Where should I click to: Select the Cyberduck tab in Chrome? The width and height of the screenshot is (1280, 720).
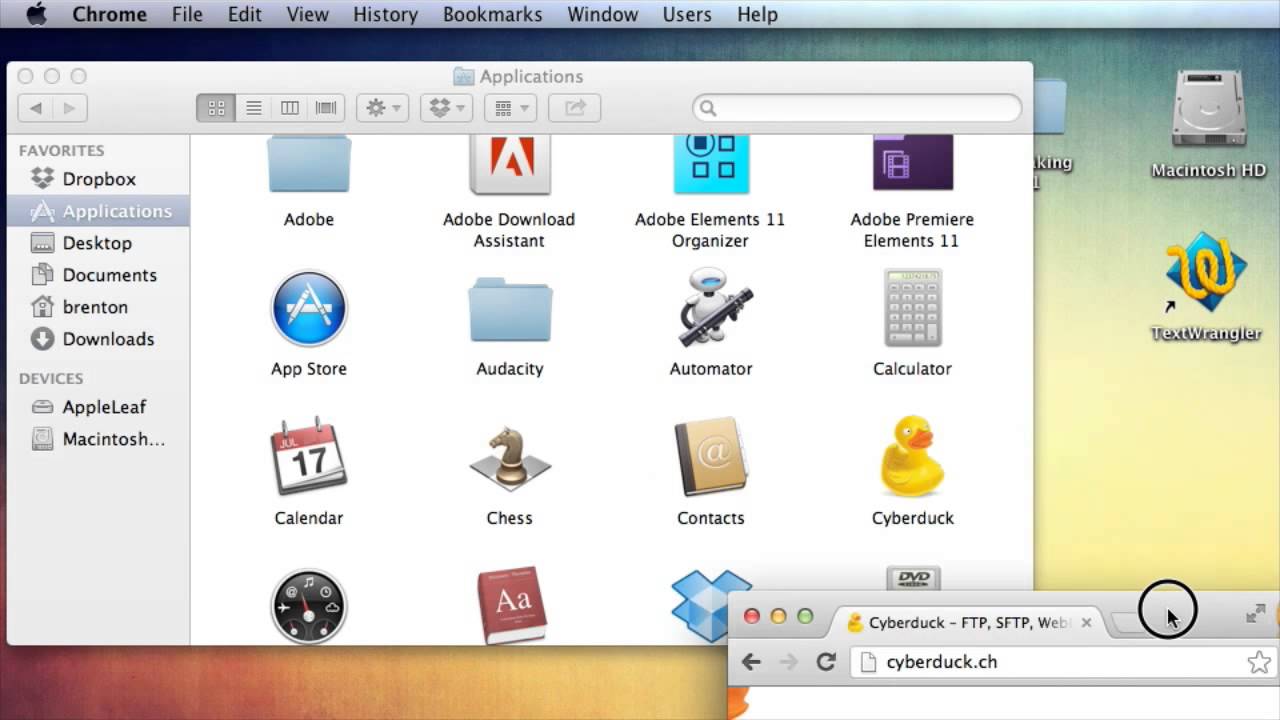[x=968, y=622]
